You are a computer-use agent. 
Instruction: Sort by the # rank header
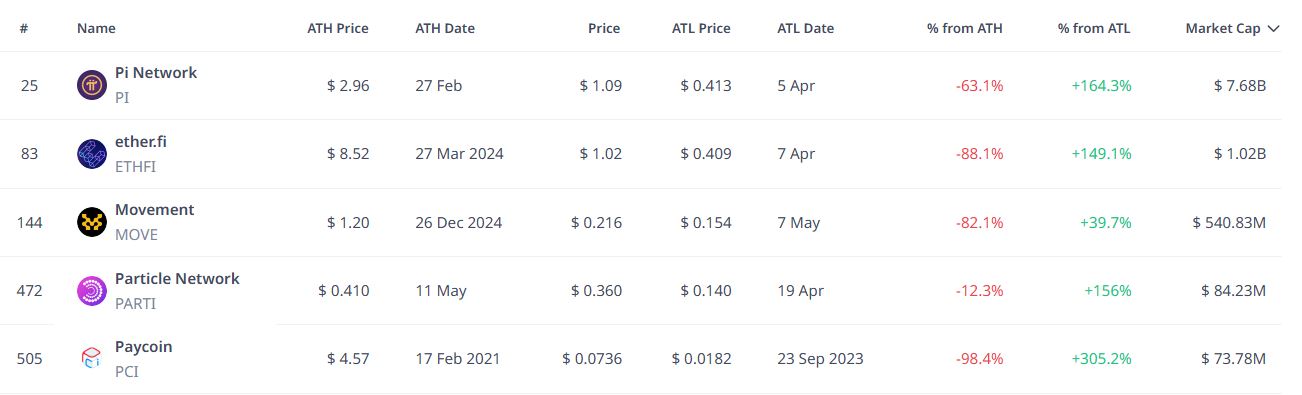[23, 28]
